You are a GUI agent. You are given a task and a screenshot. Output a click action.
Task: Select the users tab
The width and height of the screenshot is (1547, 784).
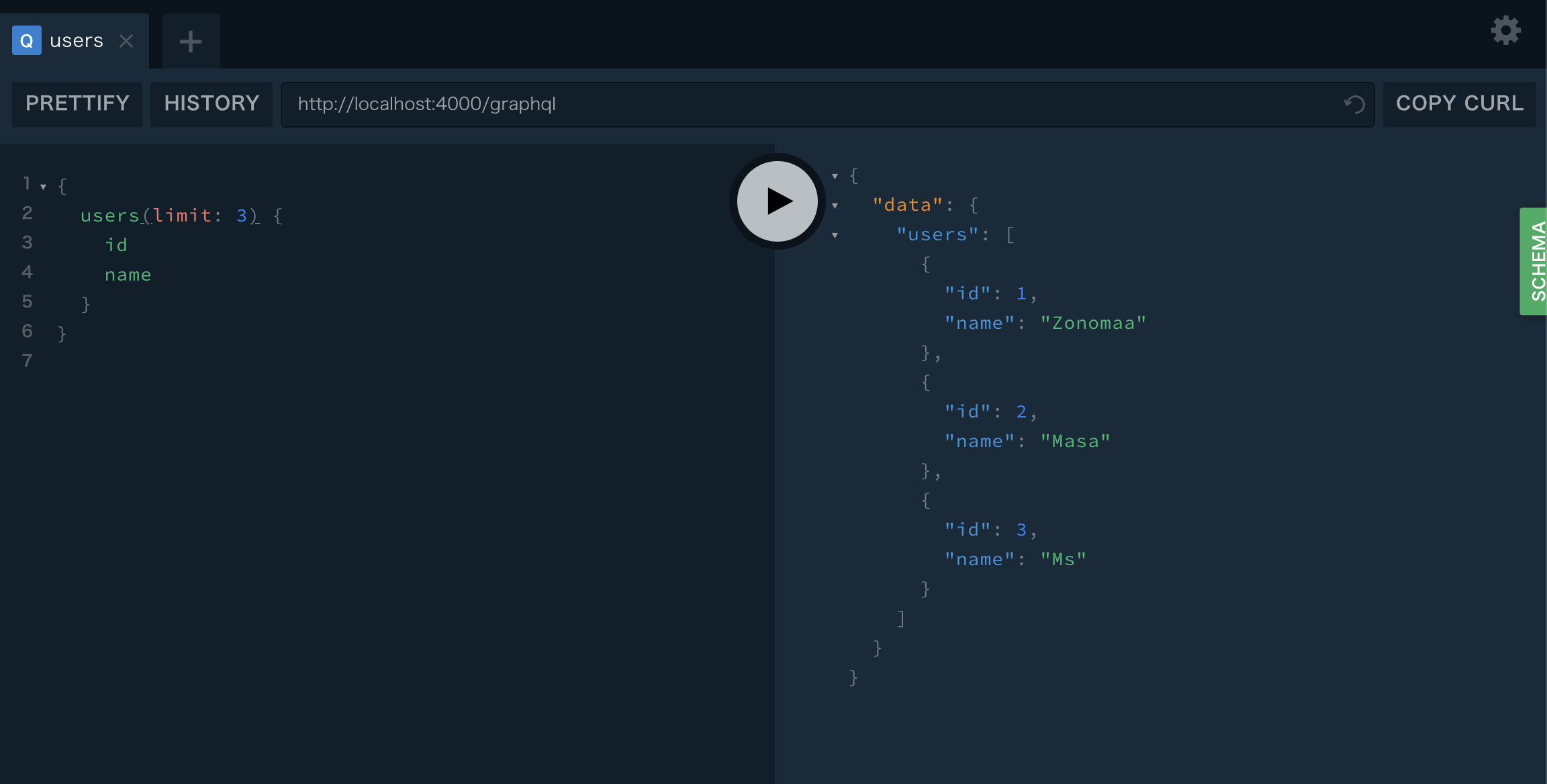coord(74,41)
